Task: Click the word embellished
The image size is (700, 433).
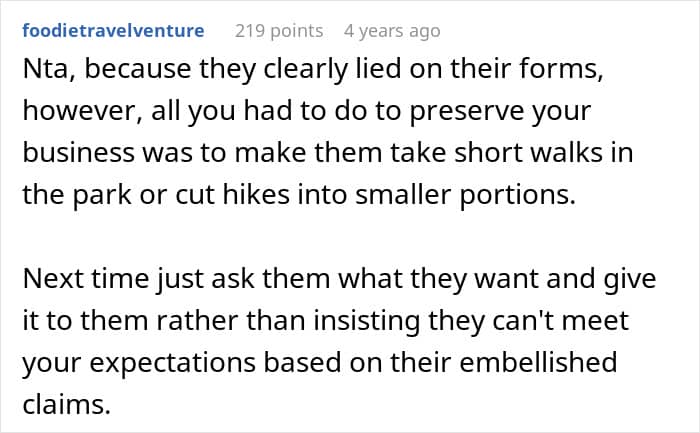Action: pyautogui.click(x=538, y=362)
